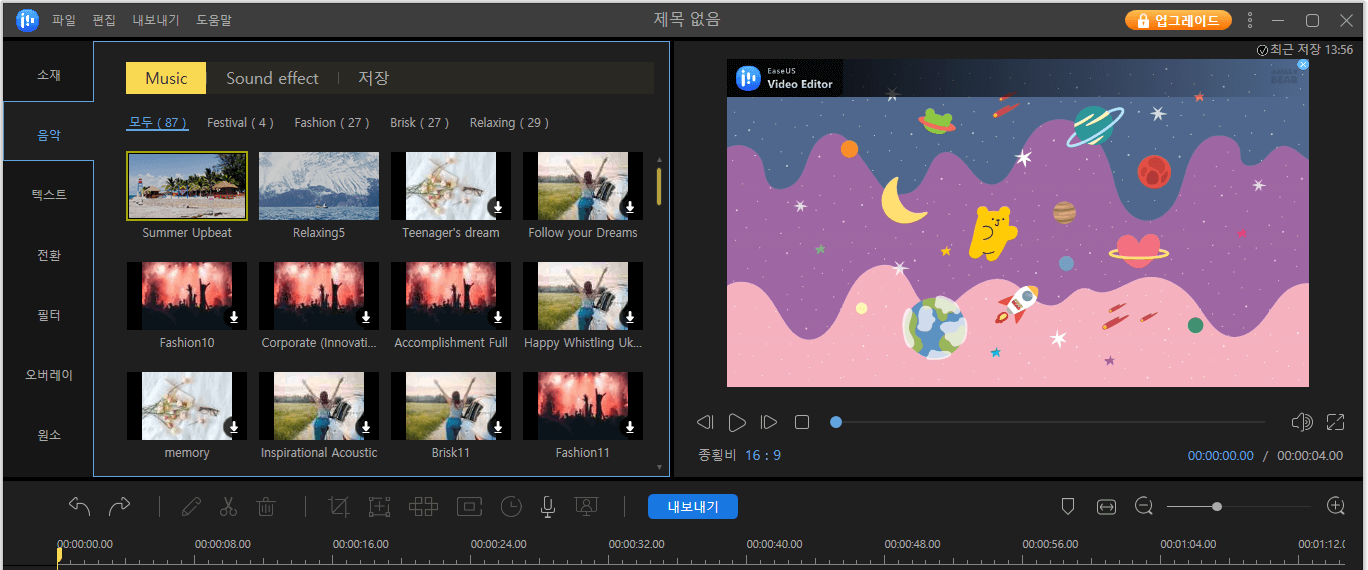The width and height of the screenshot is (1368, 570).
Task: Click the undo arrow in the timeline toolbar
Action: point(80,507)
